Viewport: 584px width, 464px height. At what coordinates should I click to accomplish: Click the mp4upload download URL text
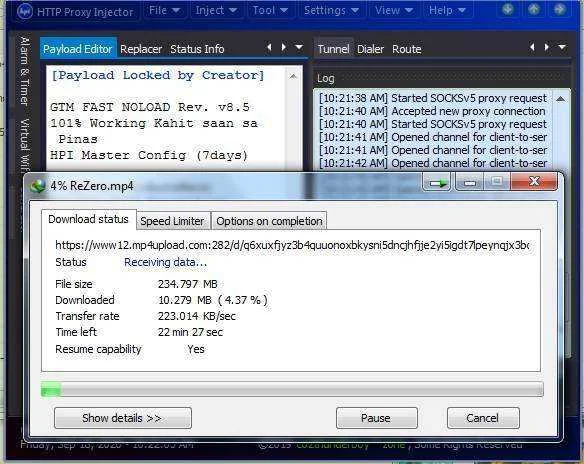click(x=292, y=245)
